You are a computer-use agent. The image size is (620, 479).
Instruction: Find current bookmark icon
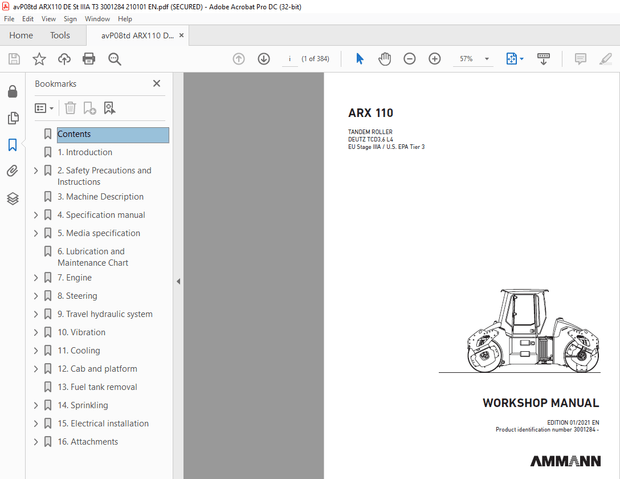109,108
